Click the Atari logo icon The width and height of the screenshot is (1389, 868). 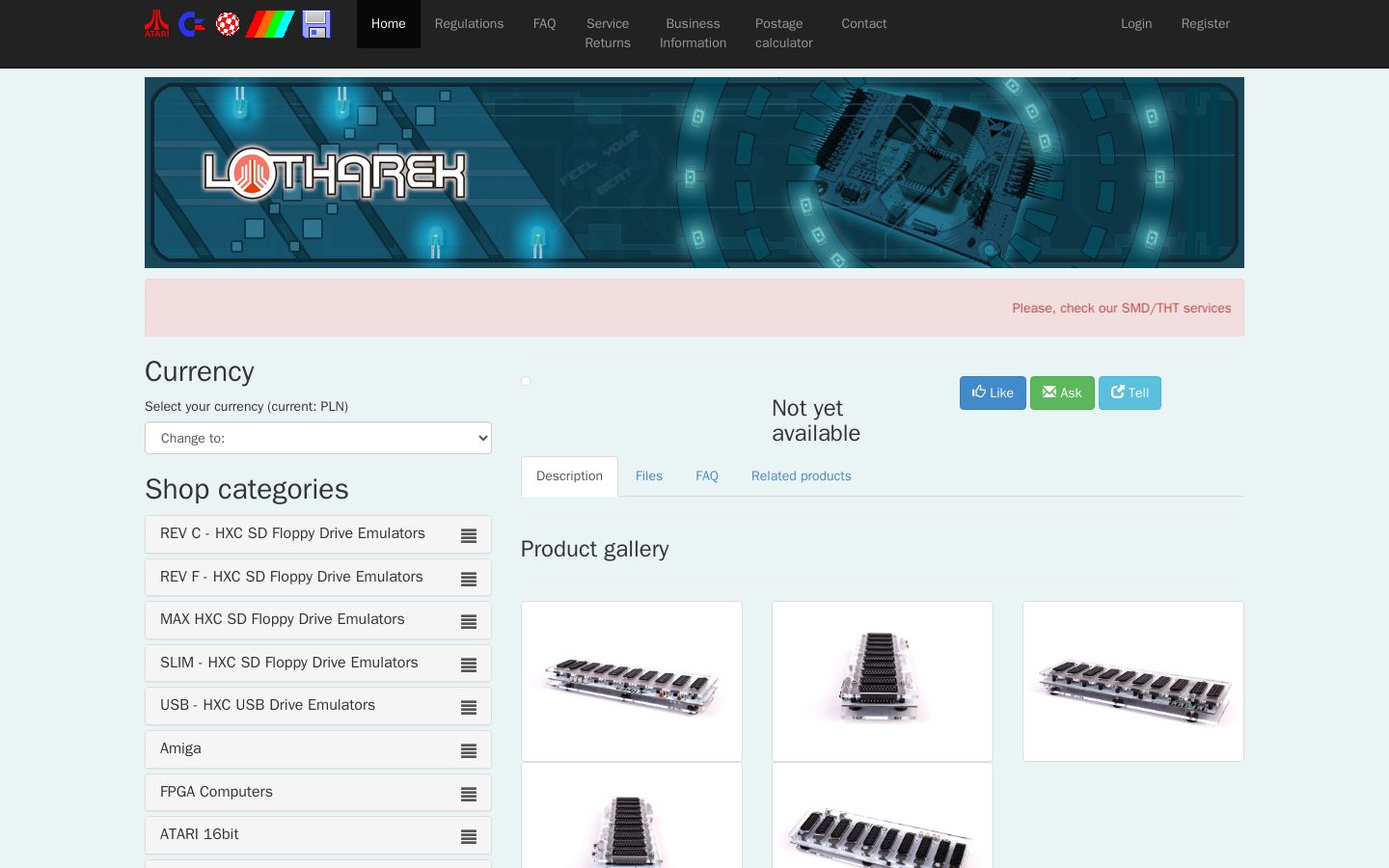(156, 23)
